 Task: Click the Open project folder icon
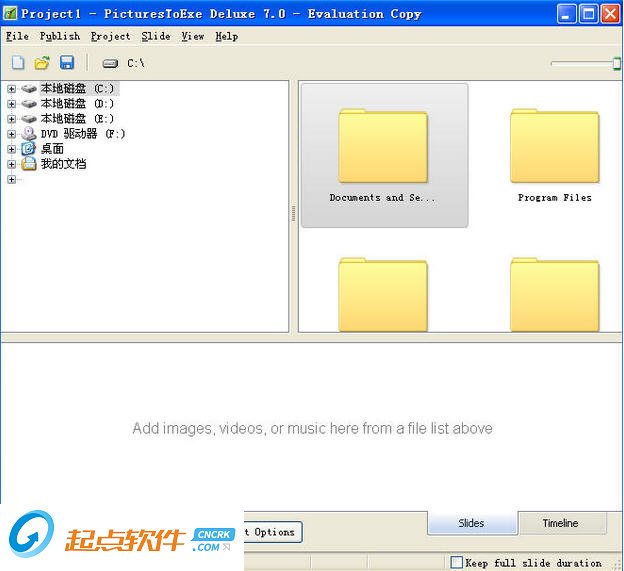tap(42, 63)
